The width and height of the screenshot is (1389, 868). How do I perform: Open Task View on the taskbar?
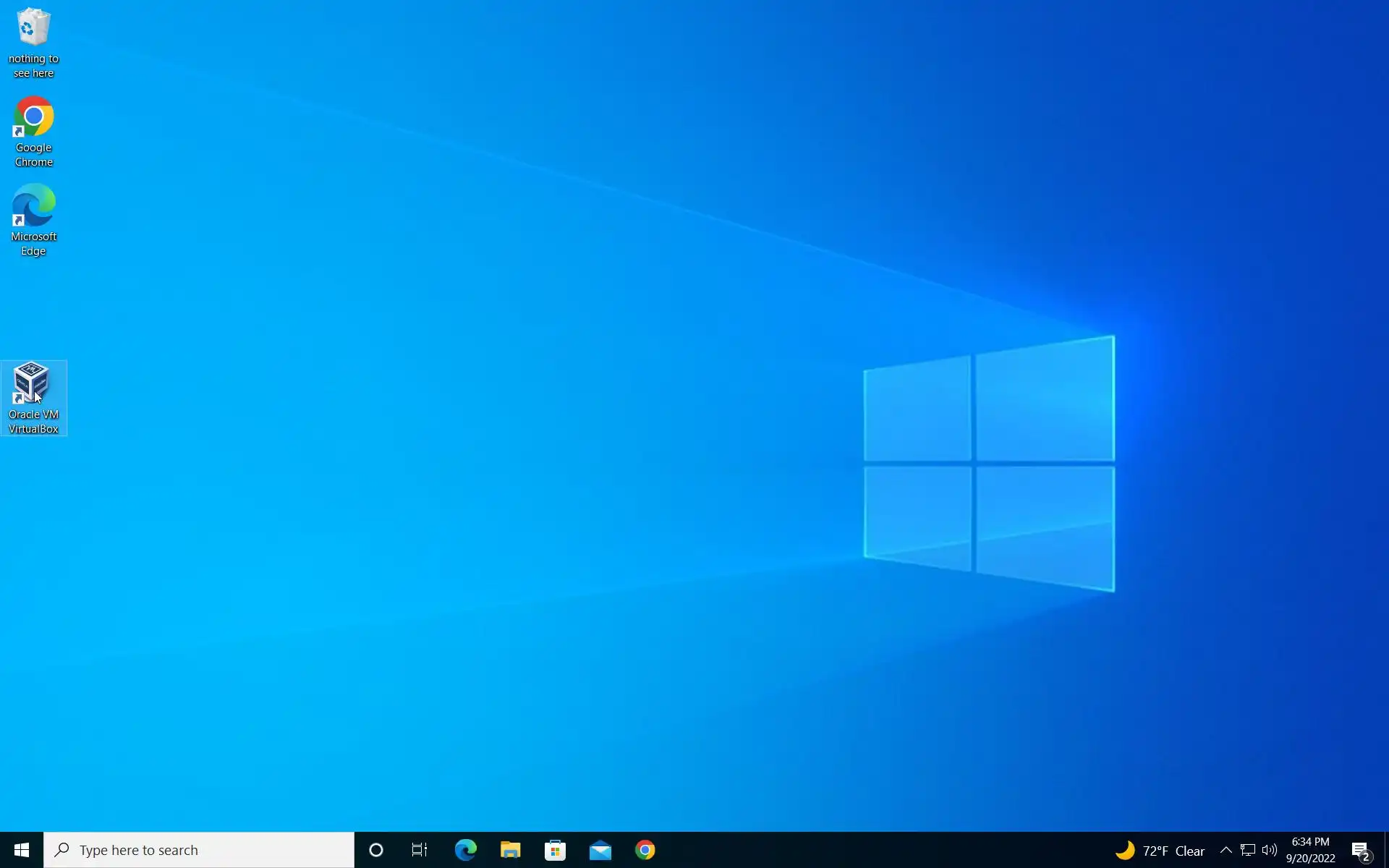pos(420,850)
